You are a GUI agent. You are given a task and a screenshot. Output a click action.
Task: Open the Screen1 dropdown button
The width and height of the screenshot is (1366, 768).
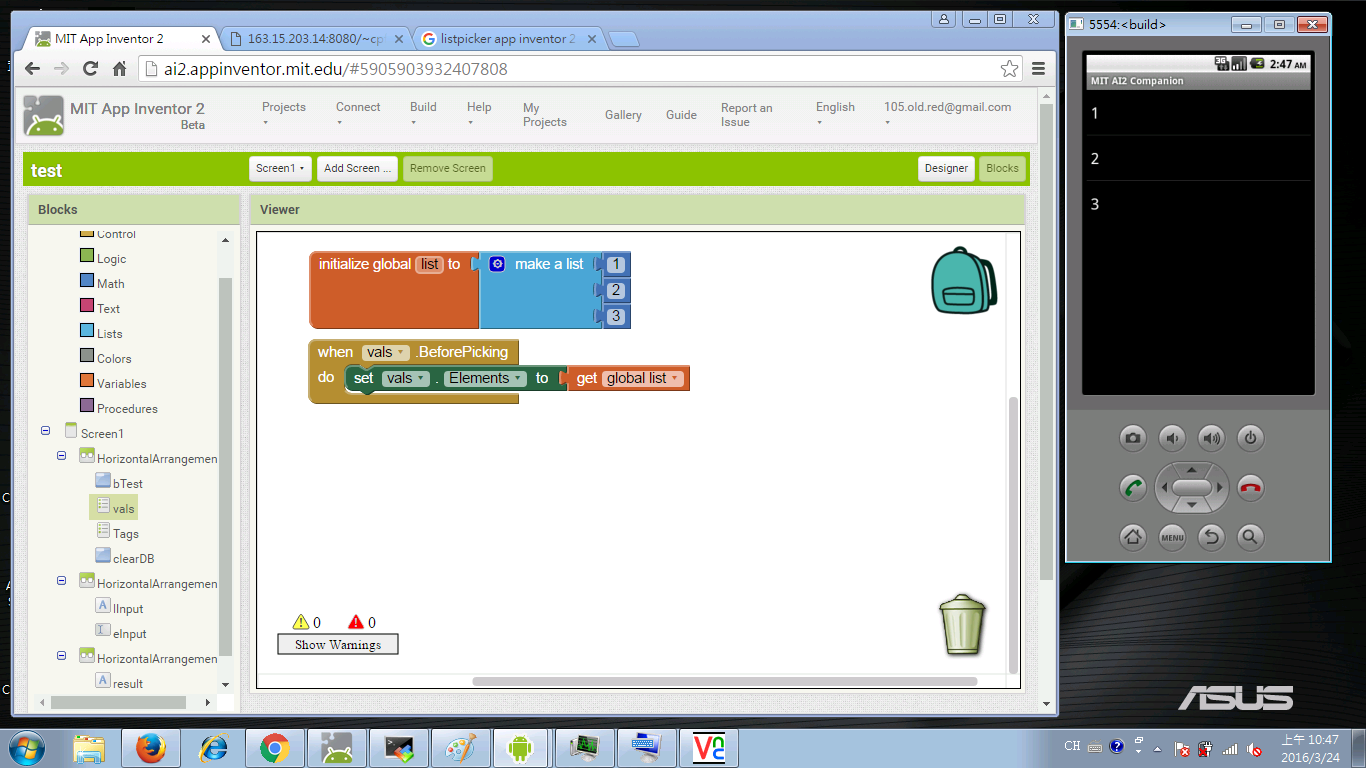pyautogui.click(x=280, y=169)
